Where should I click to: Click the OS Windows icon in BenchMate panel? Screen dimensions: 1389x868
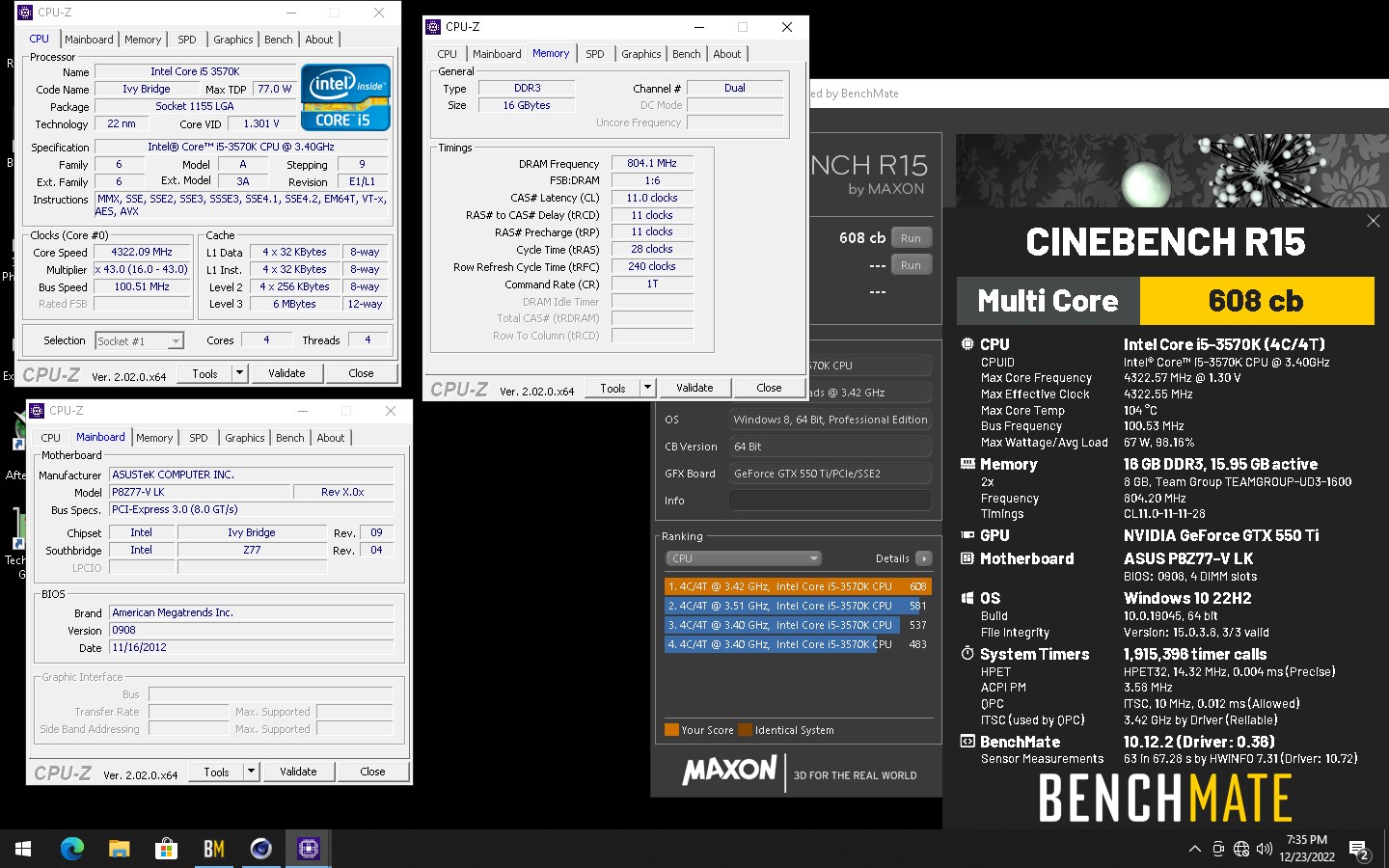pyautogui.click(x=967, y=598)
